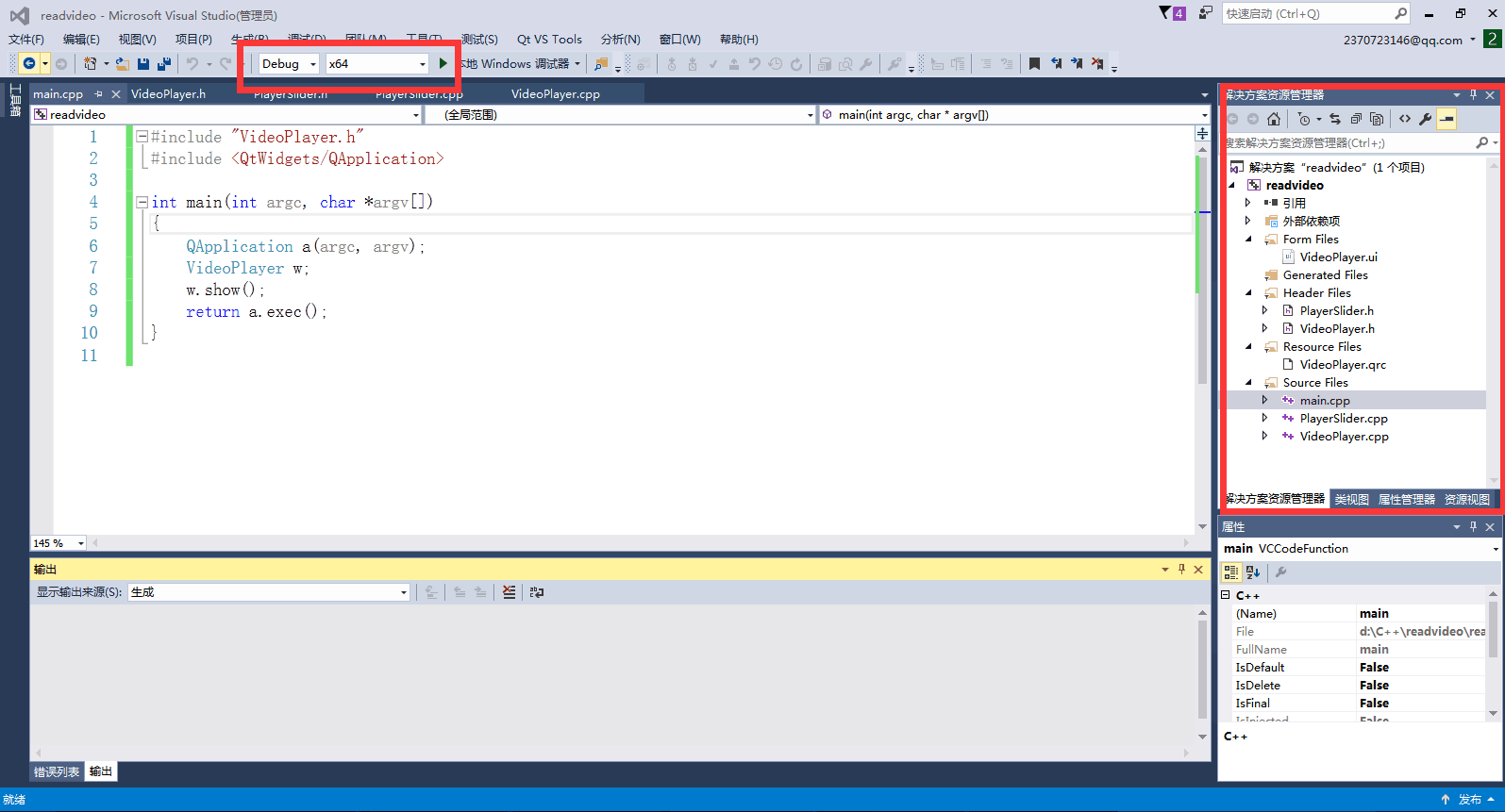Toggle auto-hide pin of Properties panel
1505x812 pixels.
pyautogui.click(x=1473, y=527)
